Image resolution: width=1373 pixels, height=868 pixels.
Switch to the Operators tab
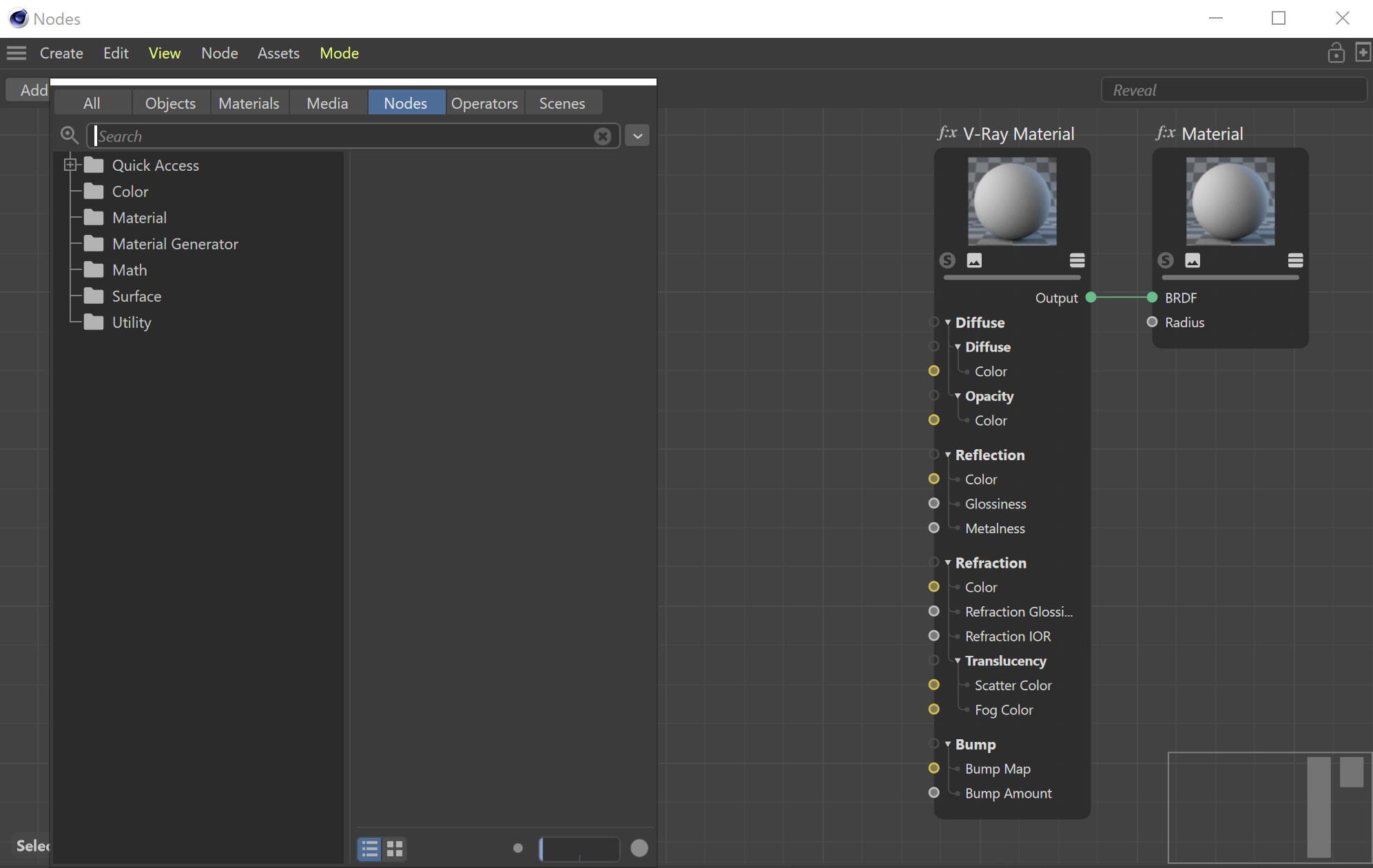[484, 103]
